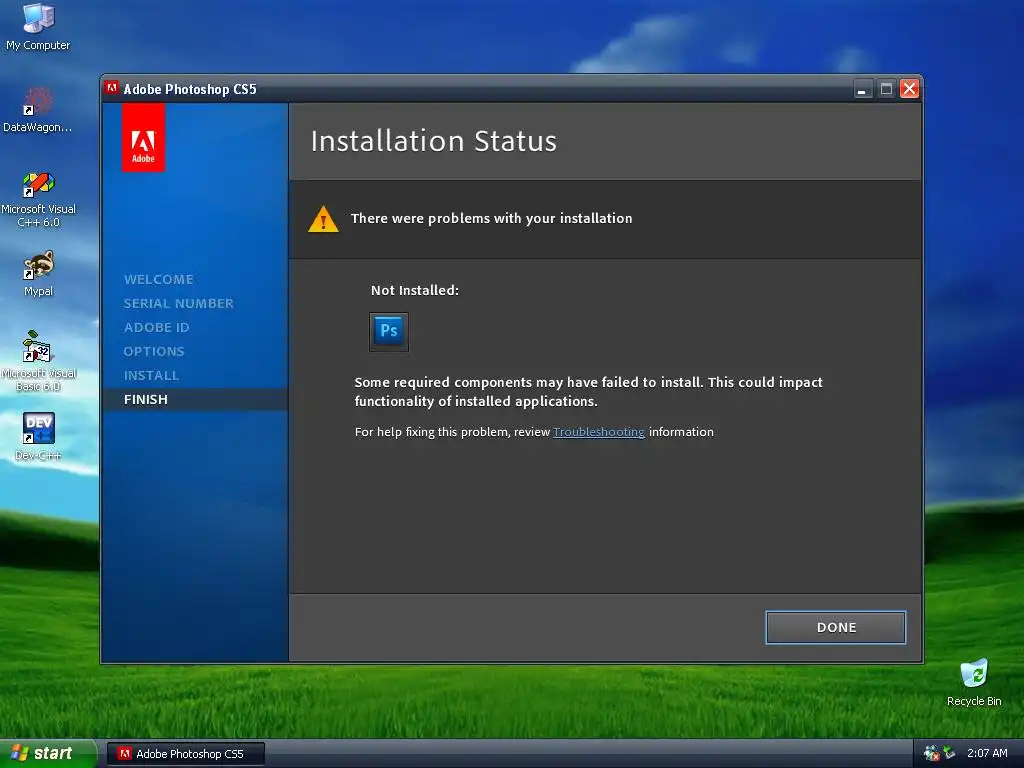Select the OPTIONS step in sidebar
Screen dimensions: 1024x768
coord(154,351)
